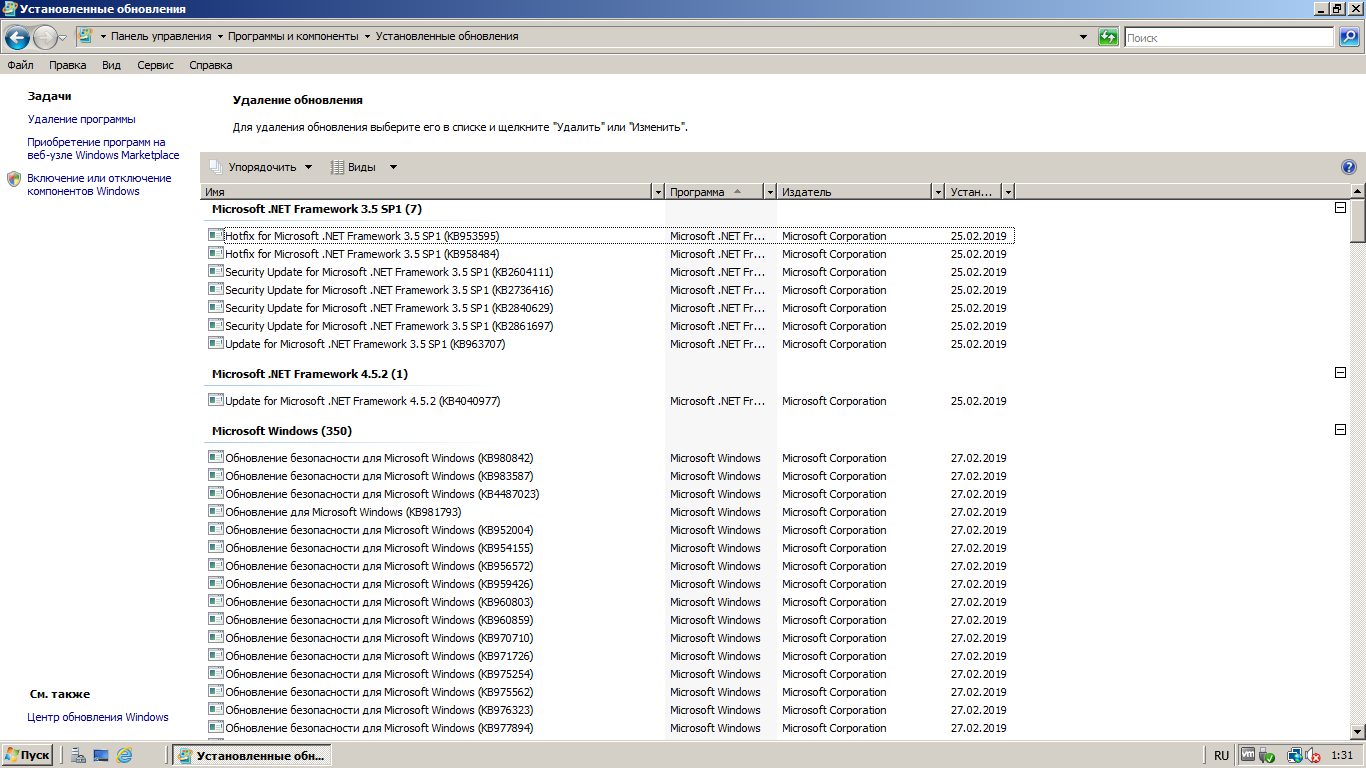Open the Вид menu
The height and width of the screenshot is (768, 1366).
pyautogui.click(x=111, y=65)
